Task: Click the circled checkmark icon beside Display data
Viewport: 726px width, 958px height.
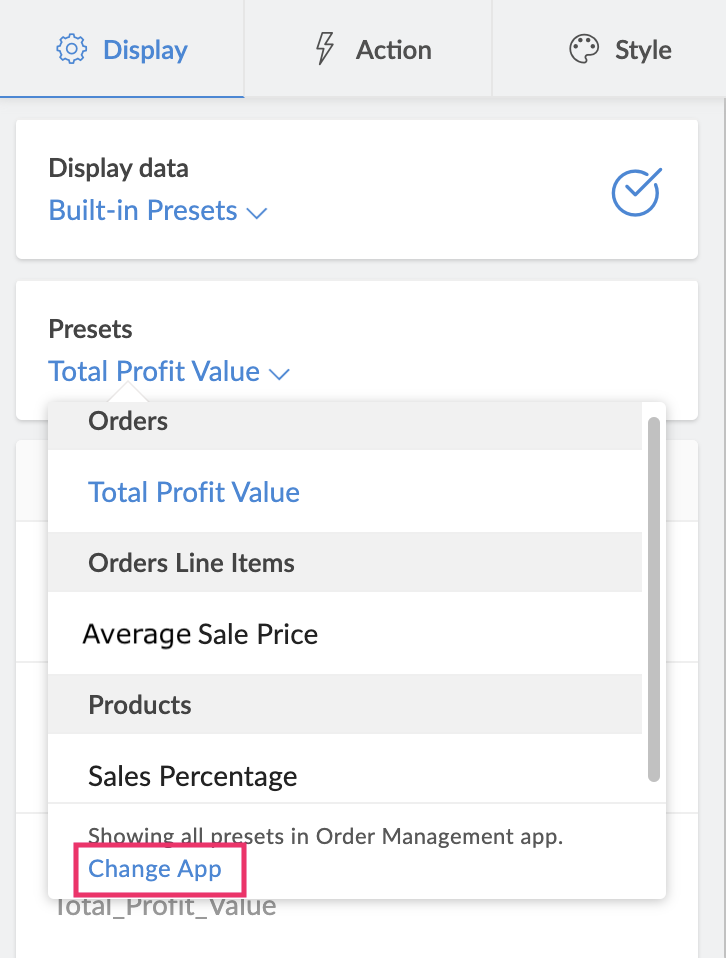Action: [x=636, y=192]
